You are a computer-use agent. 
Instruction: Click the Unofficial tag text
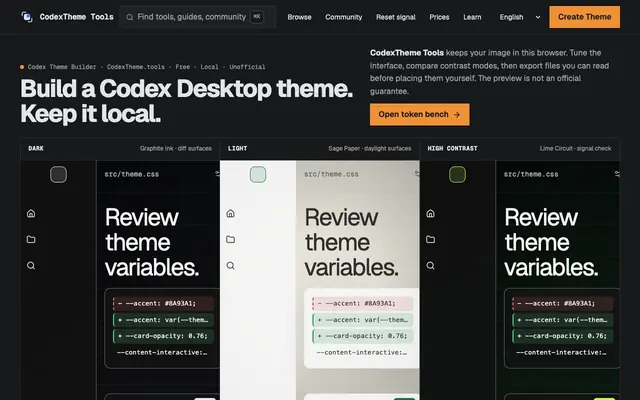tap(247, 67)
